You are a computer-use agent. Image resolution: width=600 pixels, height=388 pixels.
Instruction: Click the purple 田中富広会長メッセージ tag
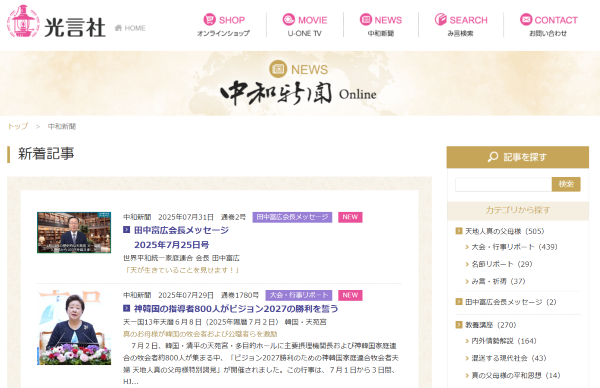292,217
